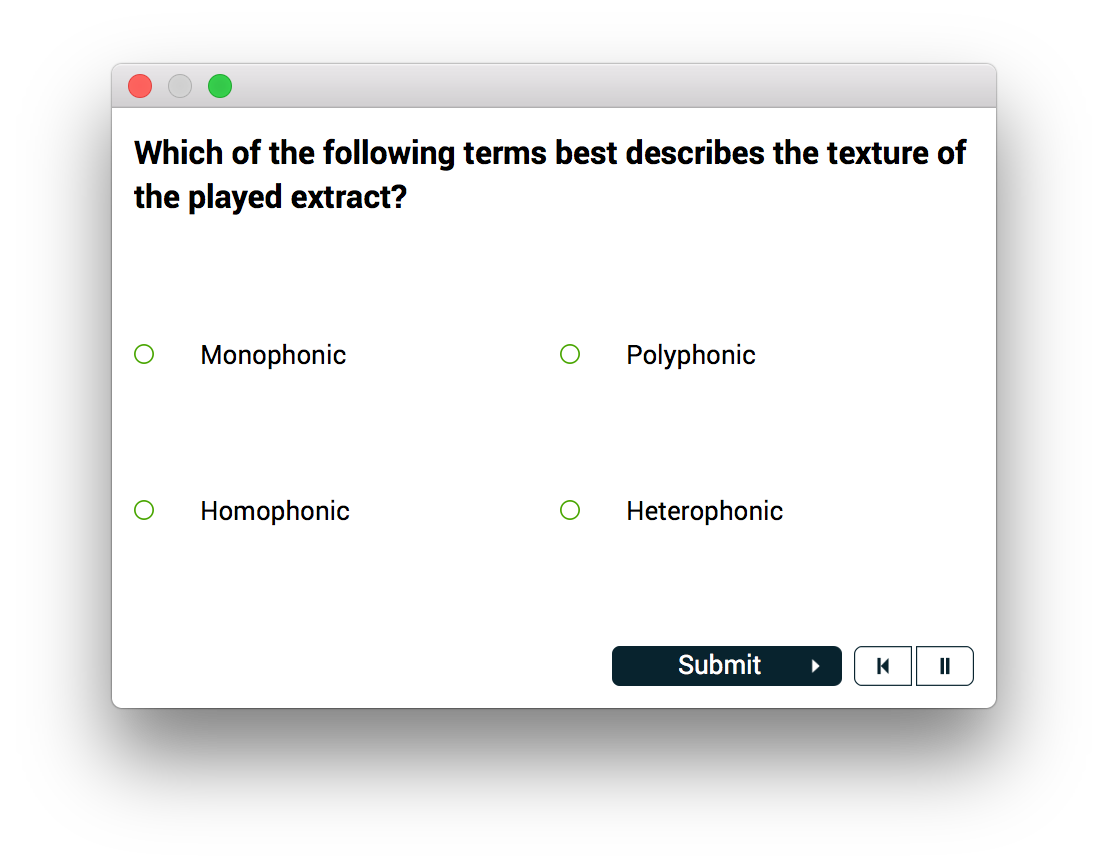Select the Monophonic radio button
Viewport: 1108px width, 868px height.
point(144,354)
